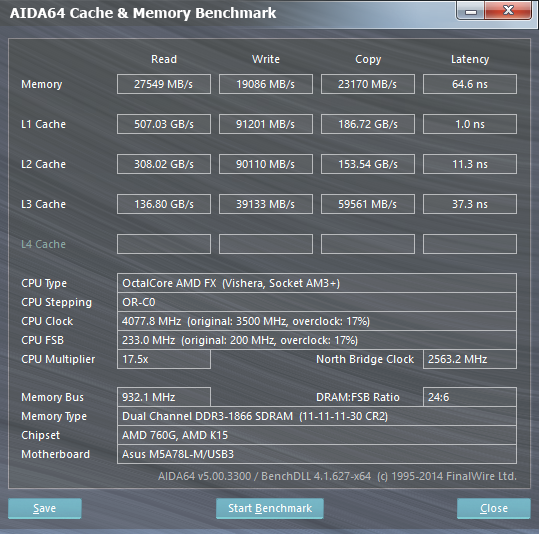539x534 pixels.
Task: Click the Copy column header
Action: tap(368, 59)
